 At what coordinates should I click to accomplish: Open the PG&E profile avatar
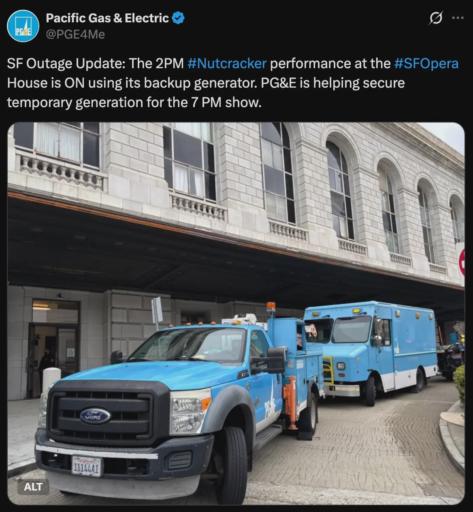[23, 26]
